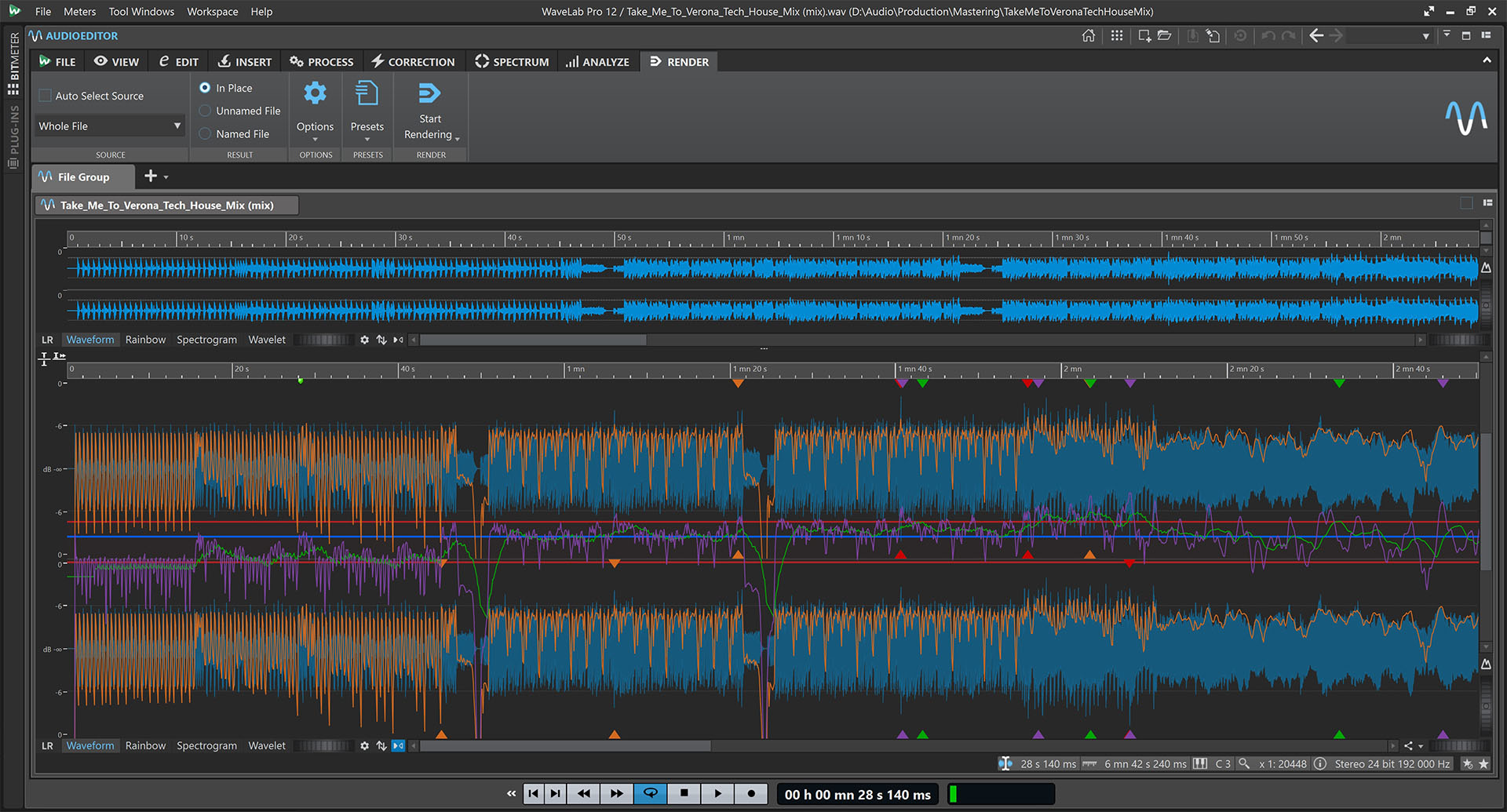This screenshot has height=812, width=1507.
Task: Switch main view display to Wavelet
Action: click(x=267, y=745)
